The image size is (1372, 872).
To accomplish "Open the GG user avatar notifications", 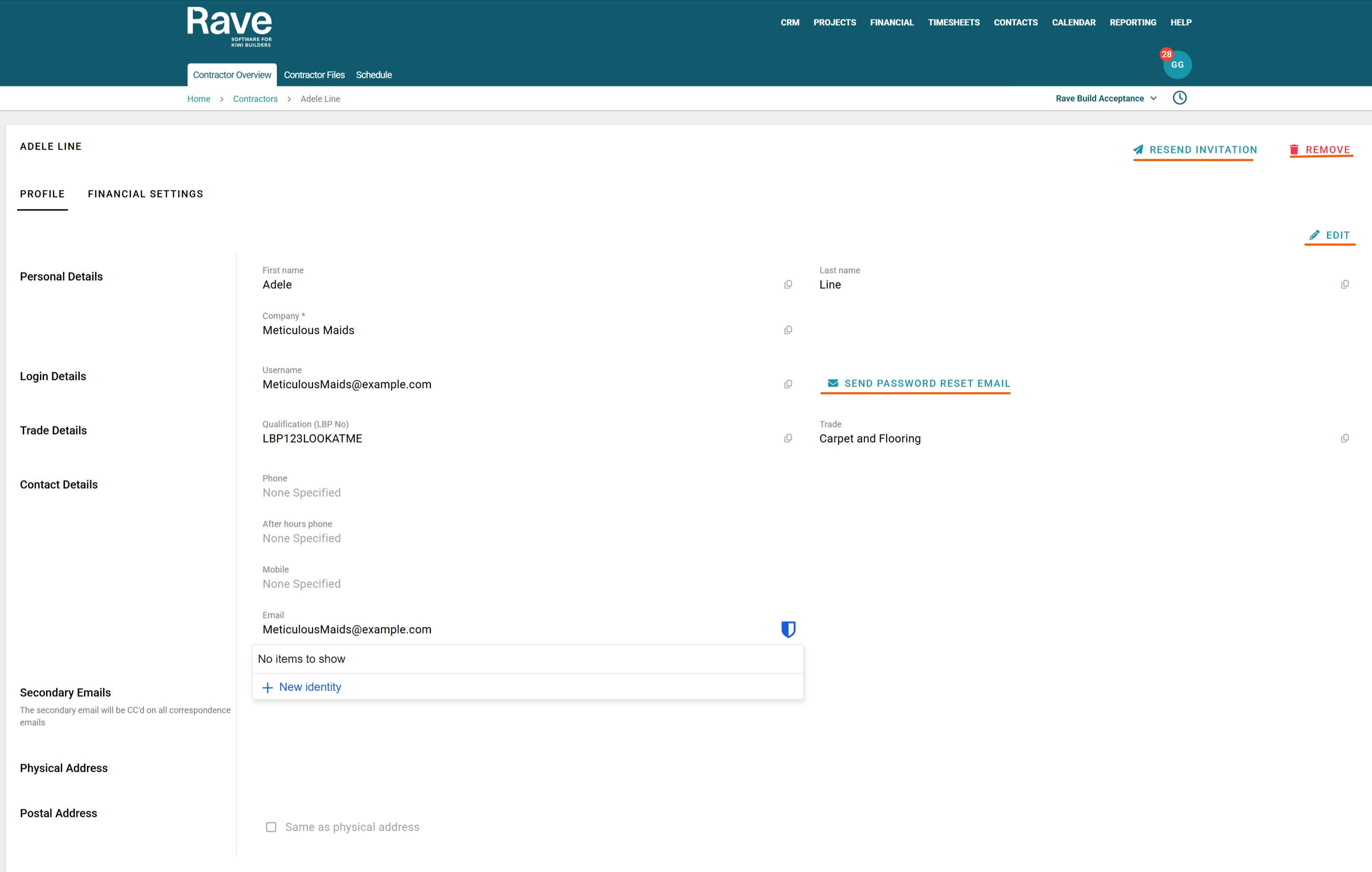I will [1177, 65].
